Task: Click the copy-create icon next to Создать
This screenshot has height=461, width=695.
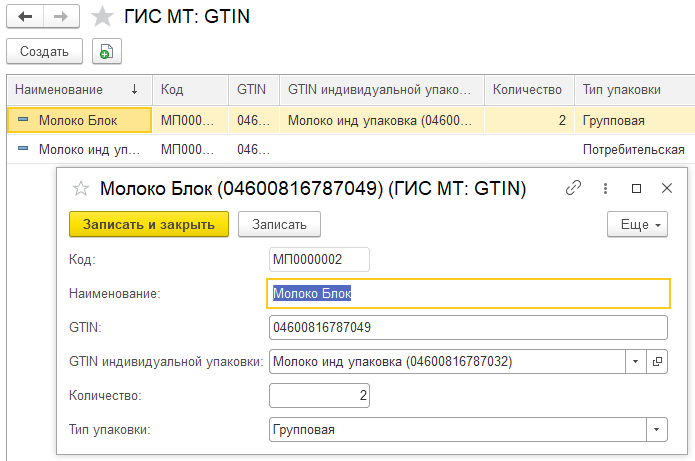Action: (x=106, y=52)
